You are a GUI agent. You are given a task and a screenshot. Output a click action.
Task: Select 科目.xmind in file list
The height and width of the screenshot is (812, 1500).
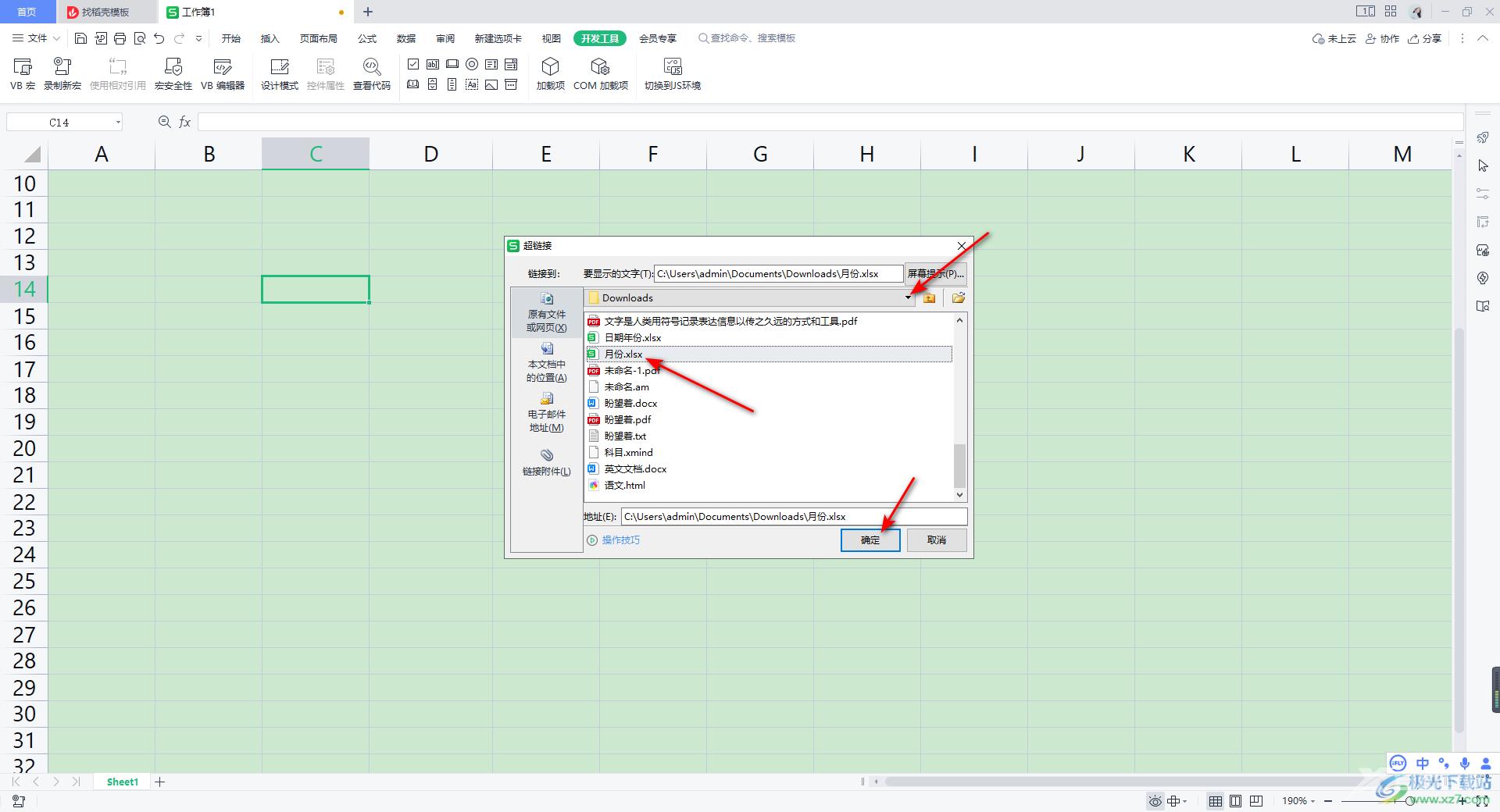(628, 453)
